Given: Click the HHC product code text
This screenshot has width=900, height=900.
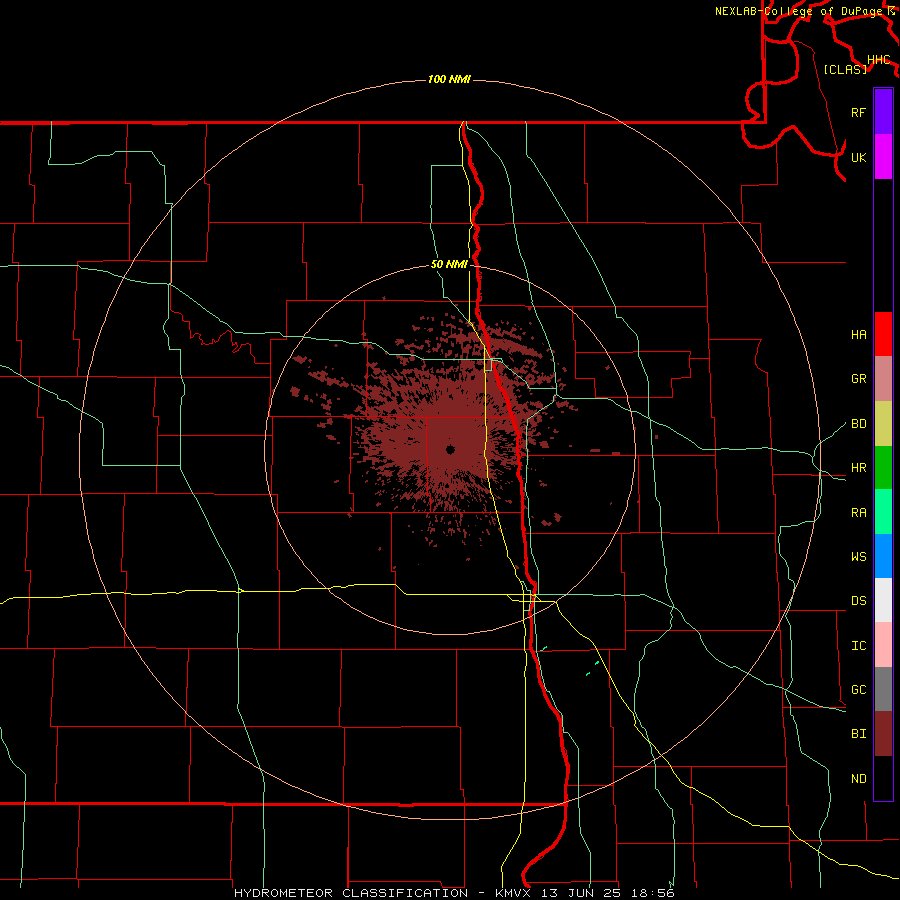Looking at the screenshot, I should (878, 60).
